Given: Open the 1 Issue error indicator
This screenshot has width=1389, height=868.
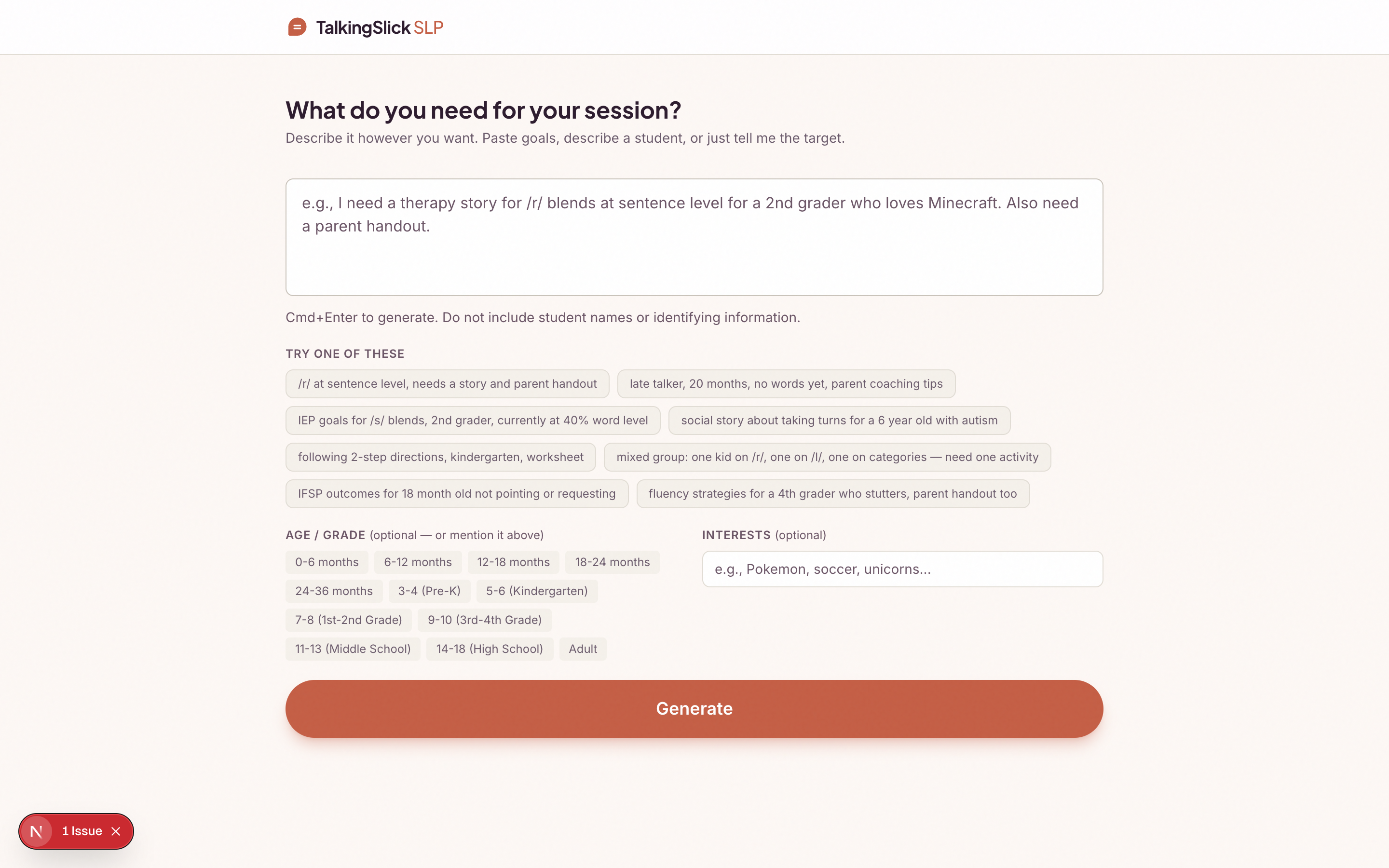Looking at the screenshot, I should point(82,831).
